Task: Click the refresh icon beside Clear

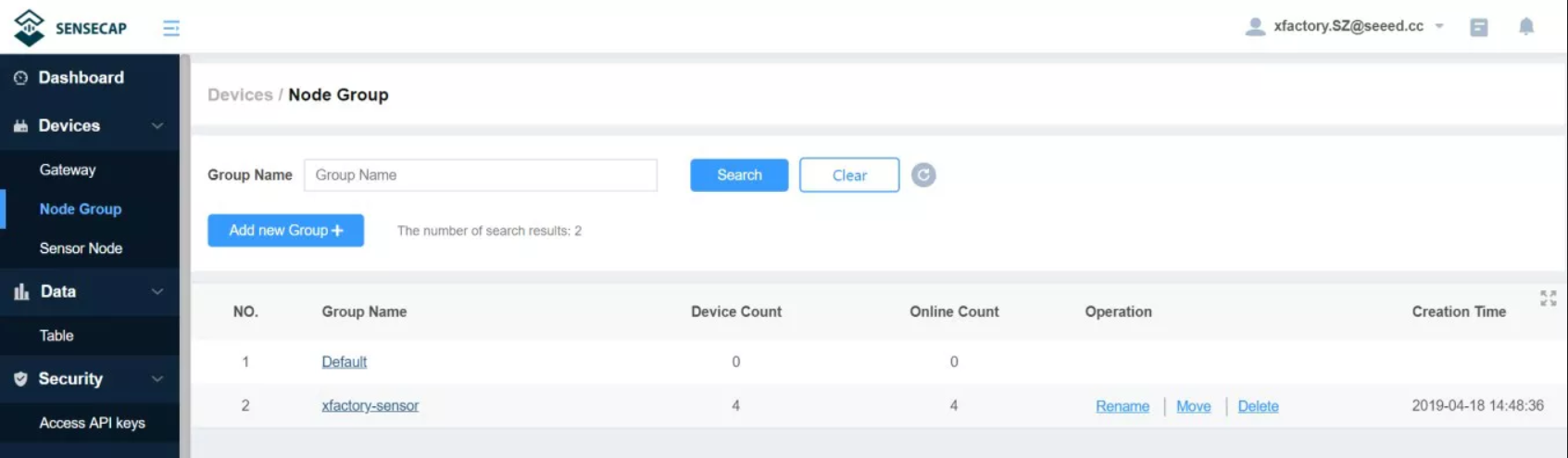Action: pos(923,175)
